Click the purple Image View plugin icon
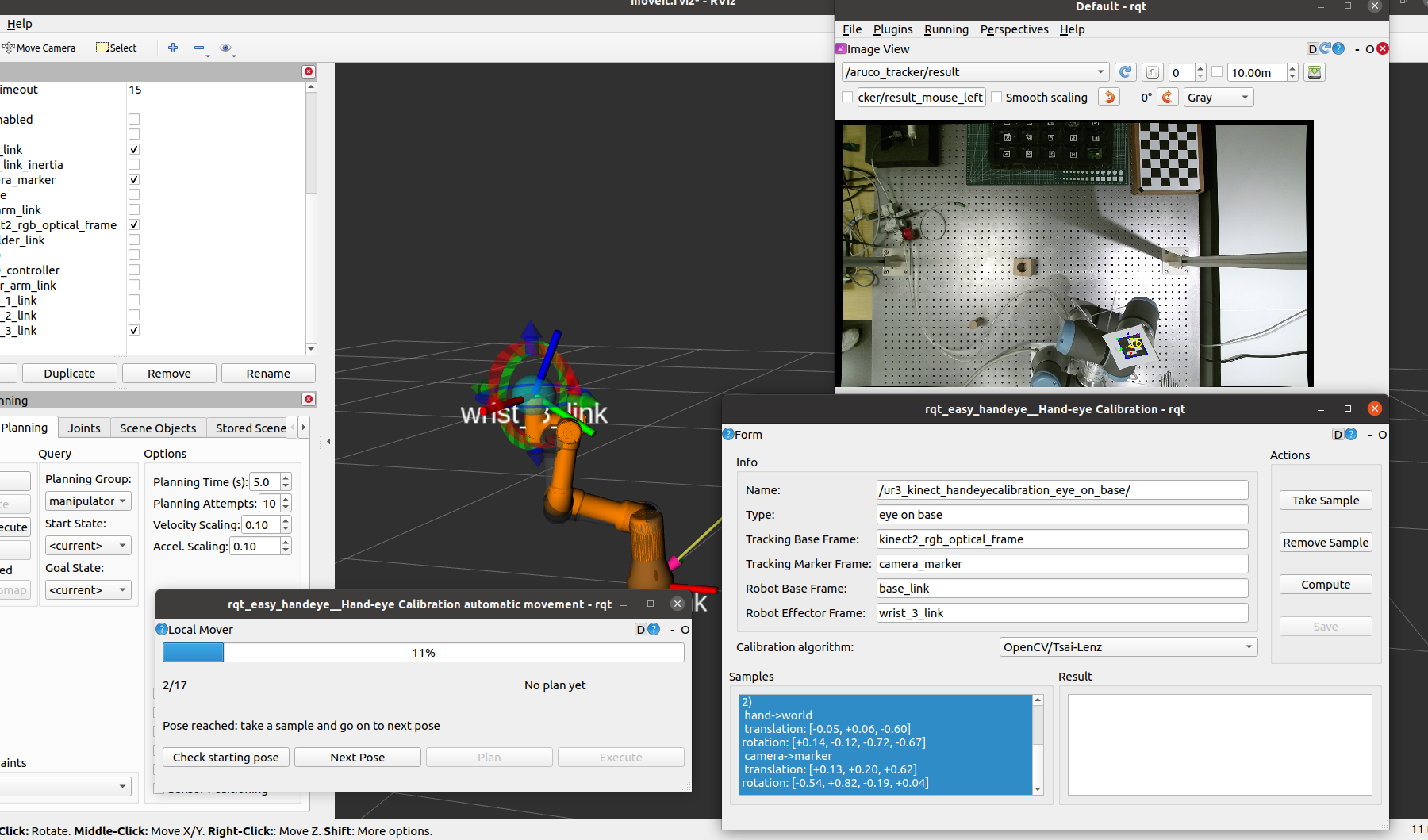The image size is (1428, 840). click(841, 48)
